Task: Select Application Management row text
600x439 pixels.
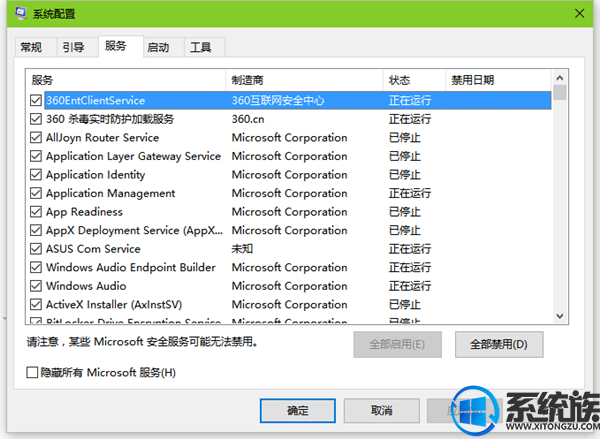Action: coord(111,193)
